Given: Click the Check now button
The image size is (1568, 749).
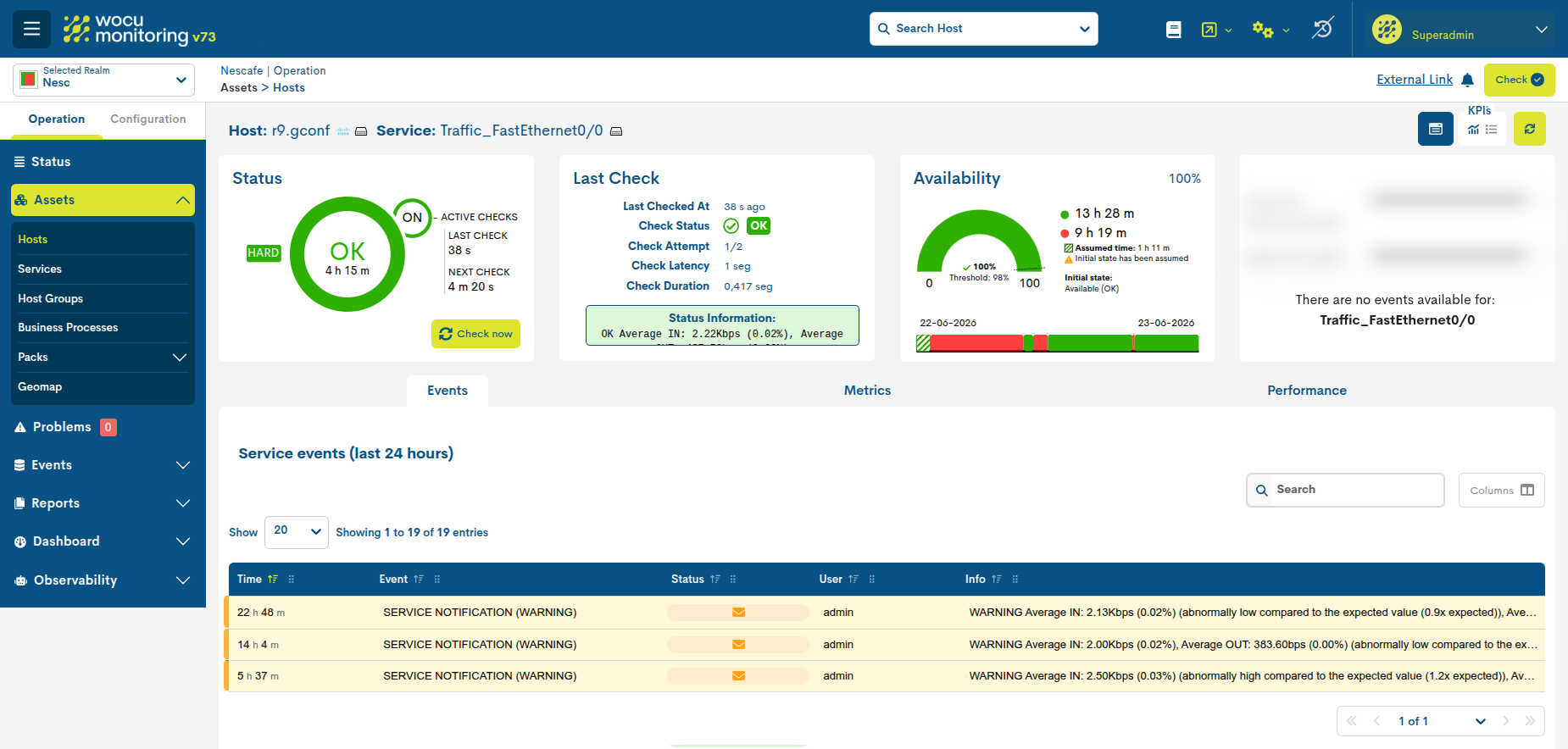Looking at the screenshot, I should tap(475, 334).
